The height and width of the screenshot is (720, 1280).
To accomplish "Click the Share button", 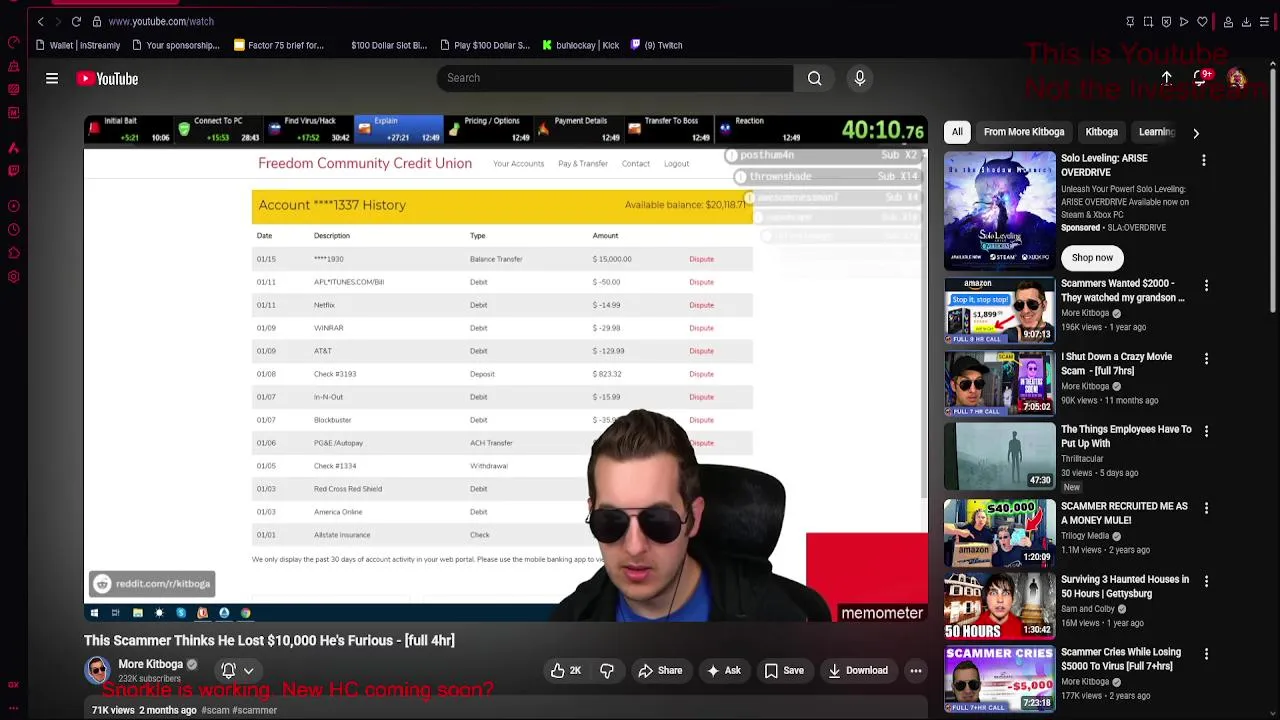I will pos(660,671).
